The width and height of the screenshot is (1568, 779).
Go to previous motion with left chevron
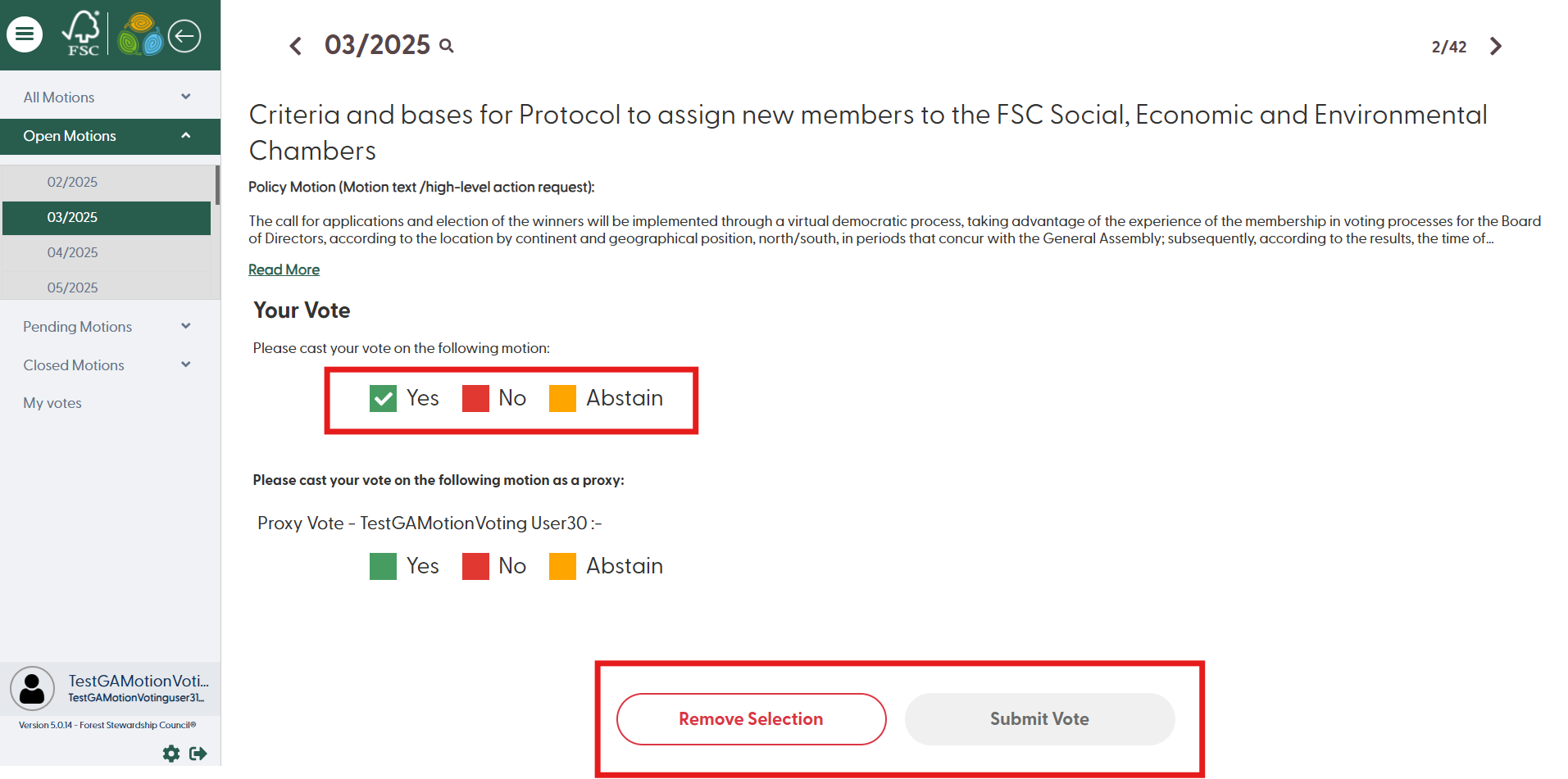click(x=296, y=46)
